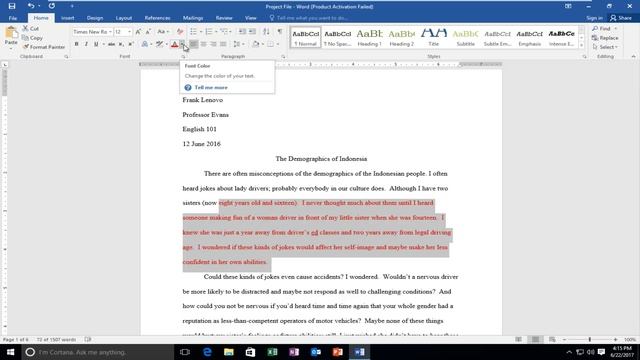Switch to the Layout tab
The image size is (640, 360).
124,18
